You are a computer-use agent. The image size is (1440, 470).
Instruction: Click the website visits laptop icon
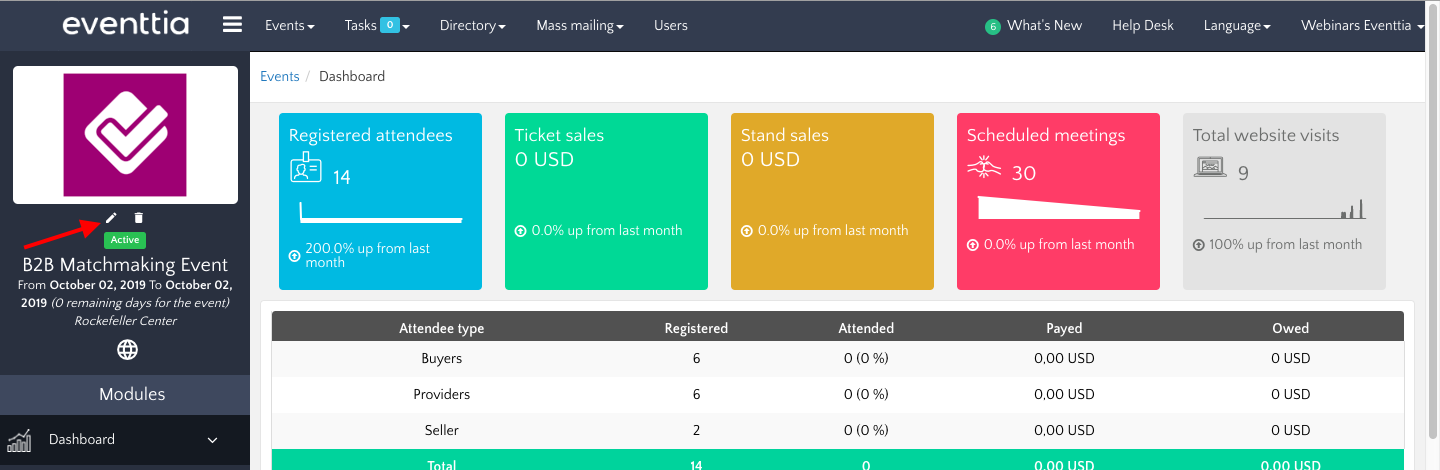[x=1210, y=168]
